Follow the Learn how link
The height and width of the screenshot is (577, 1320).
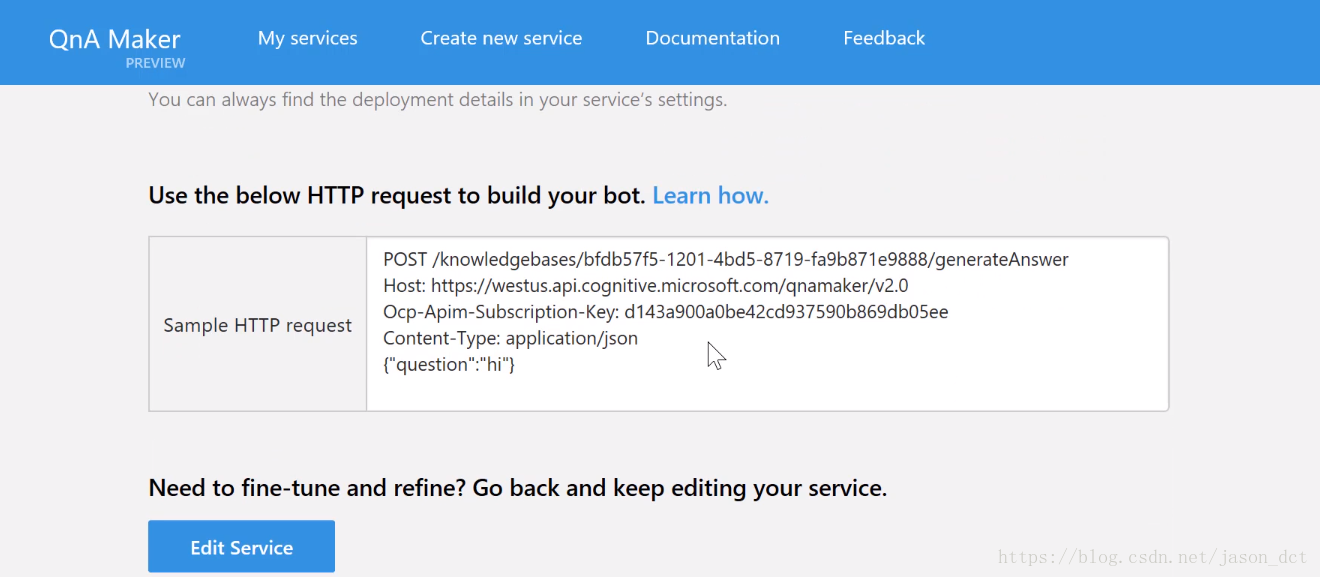(x=710, y=196)
